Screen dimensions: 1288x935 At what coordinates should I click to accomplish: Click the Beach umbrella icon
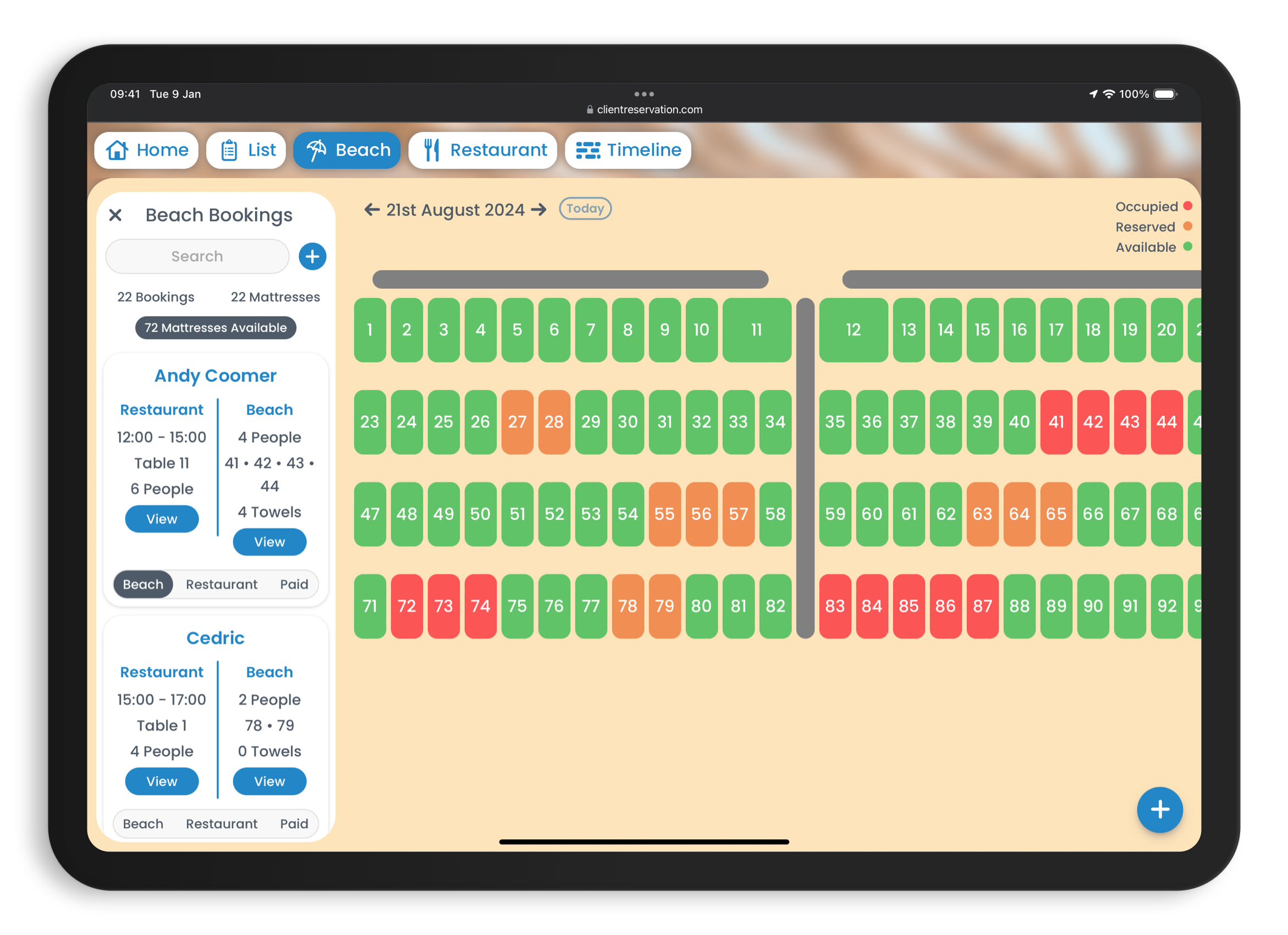click(316, 150)
